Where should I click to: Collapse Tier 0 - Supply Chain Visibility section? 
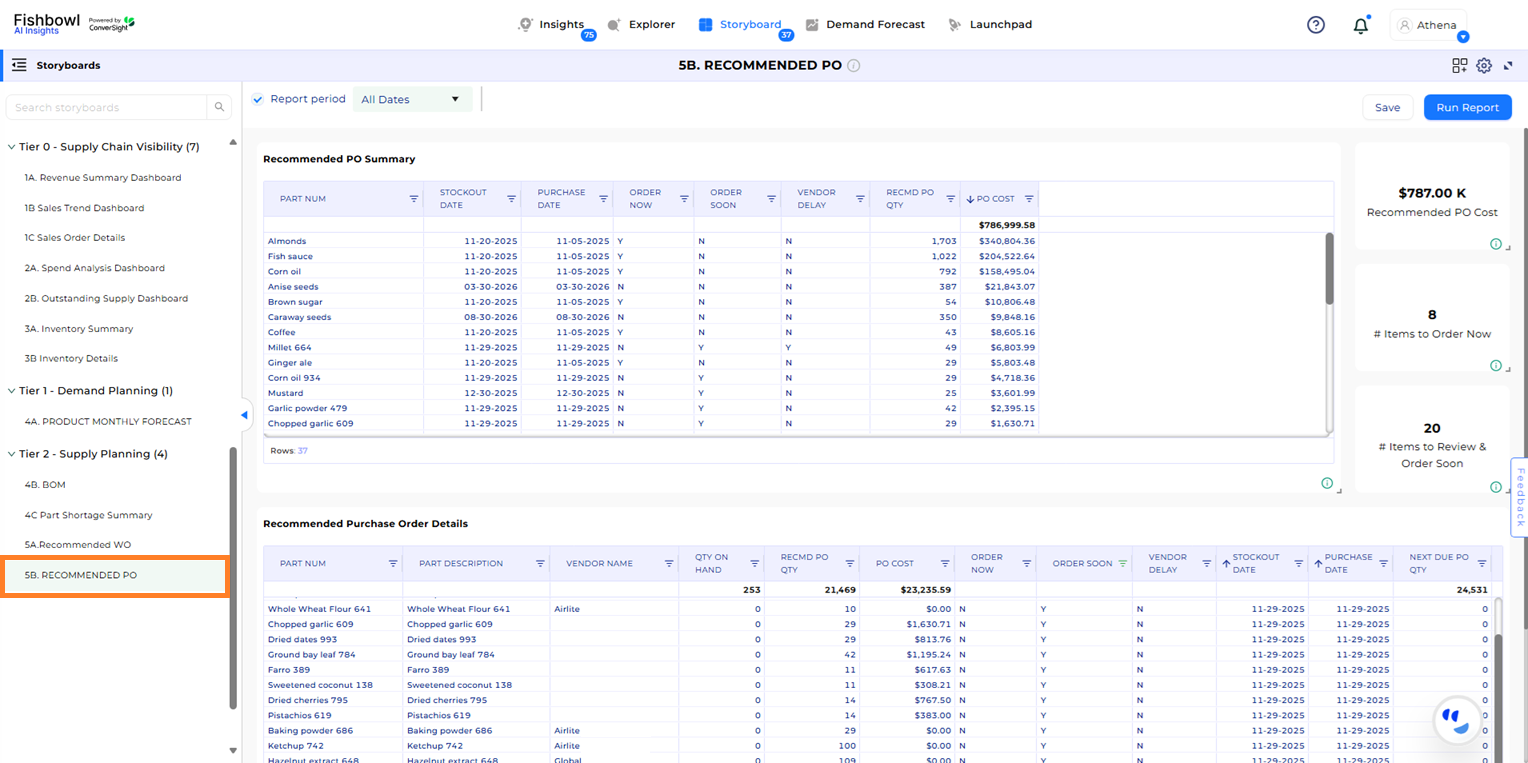tap(12, 146)
